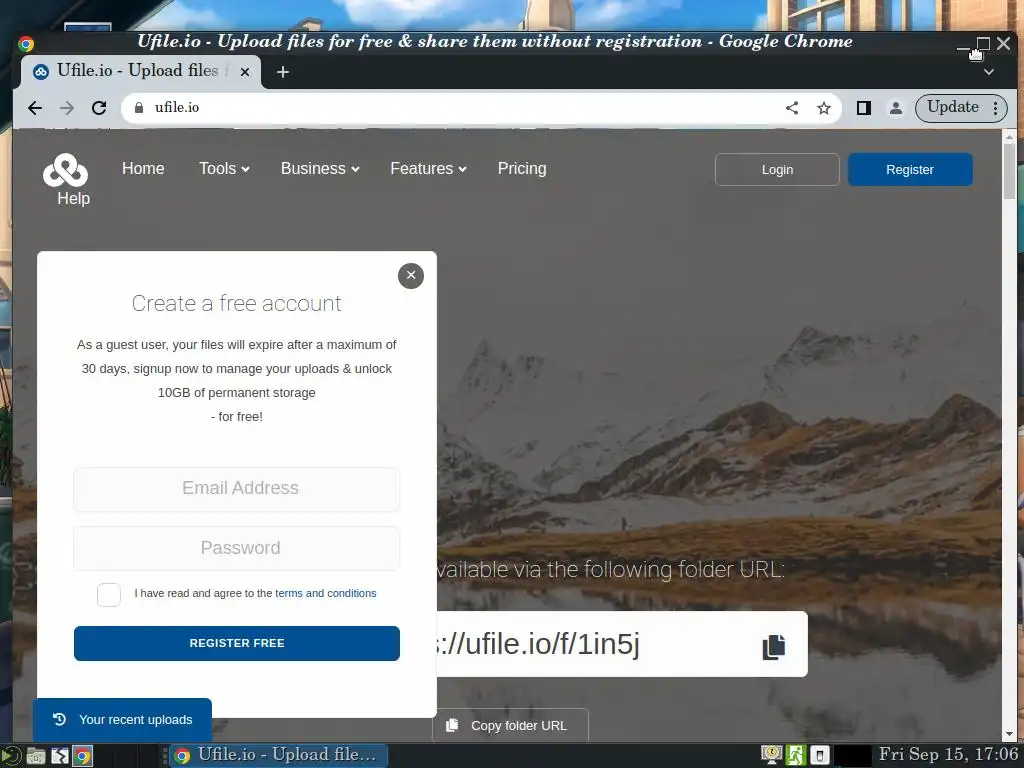The width and height of the screenshot is (1024, 768).
Task: Submit with the REGISTER FREE button
Action: click(x=236, y=643)
